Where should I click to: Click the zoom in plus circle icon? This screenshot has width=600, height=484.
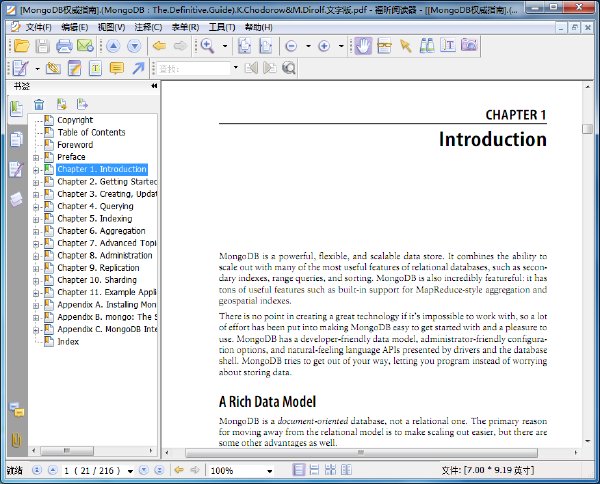(324, 46)
